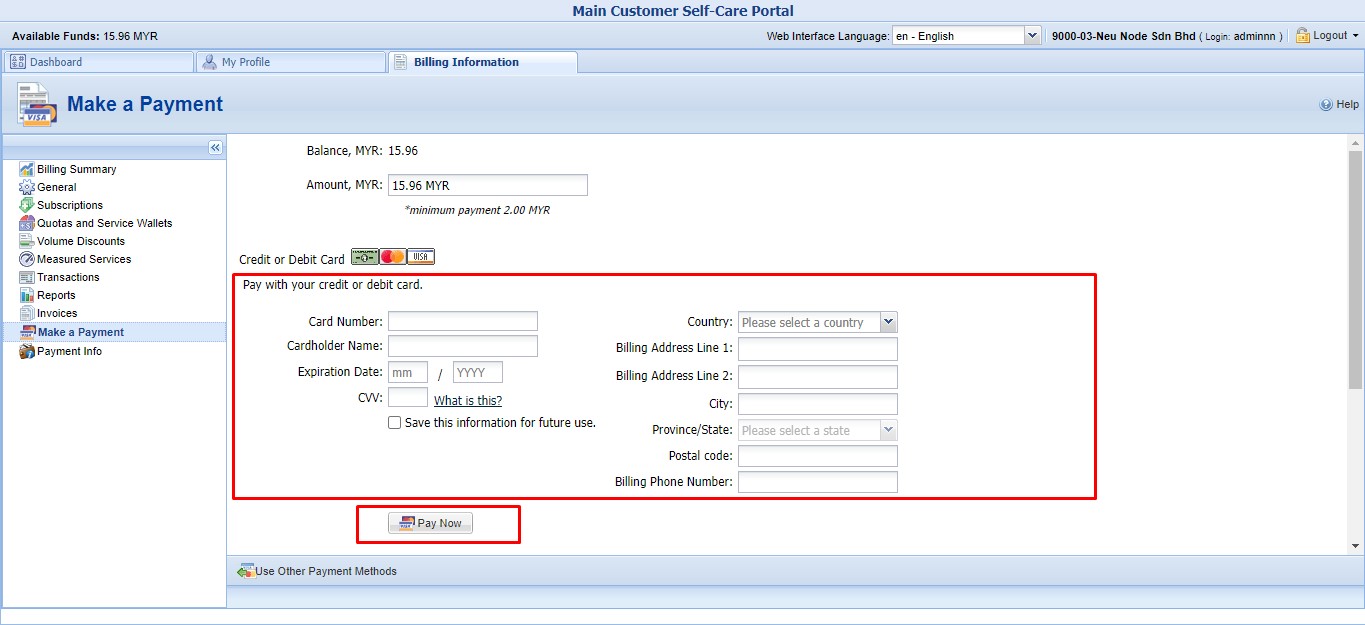Click the vertical scrollbar thumb
This screenshot has height=625, width=1365.
1355,270
